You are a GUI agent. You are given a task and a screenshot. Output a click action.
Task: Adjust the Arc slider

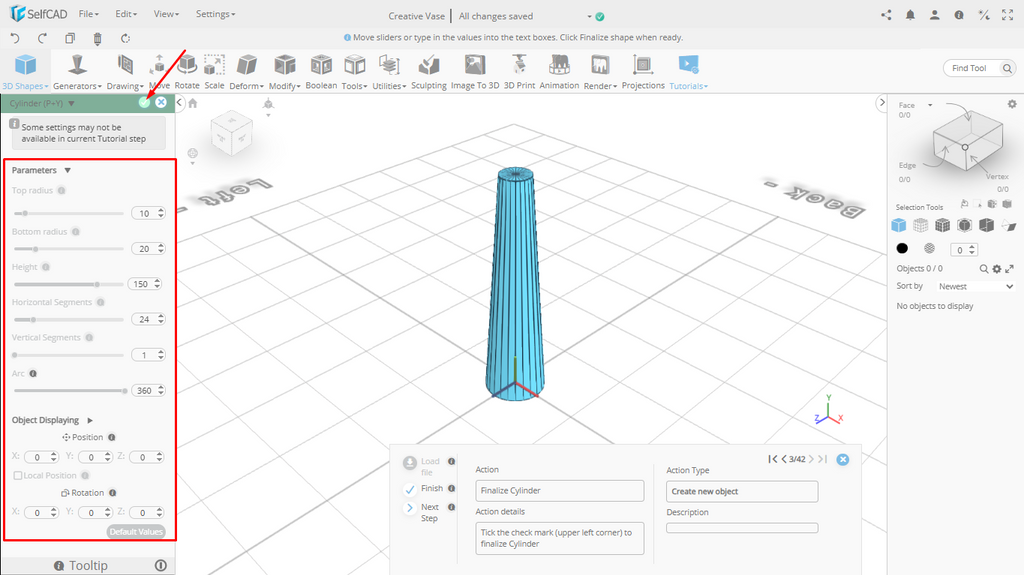(69, 391)
